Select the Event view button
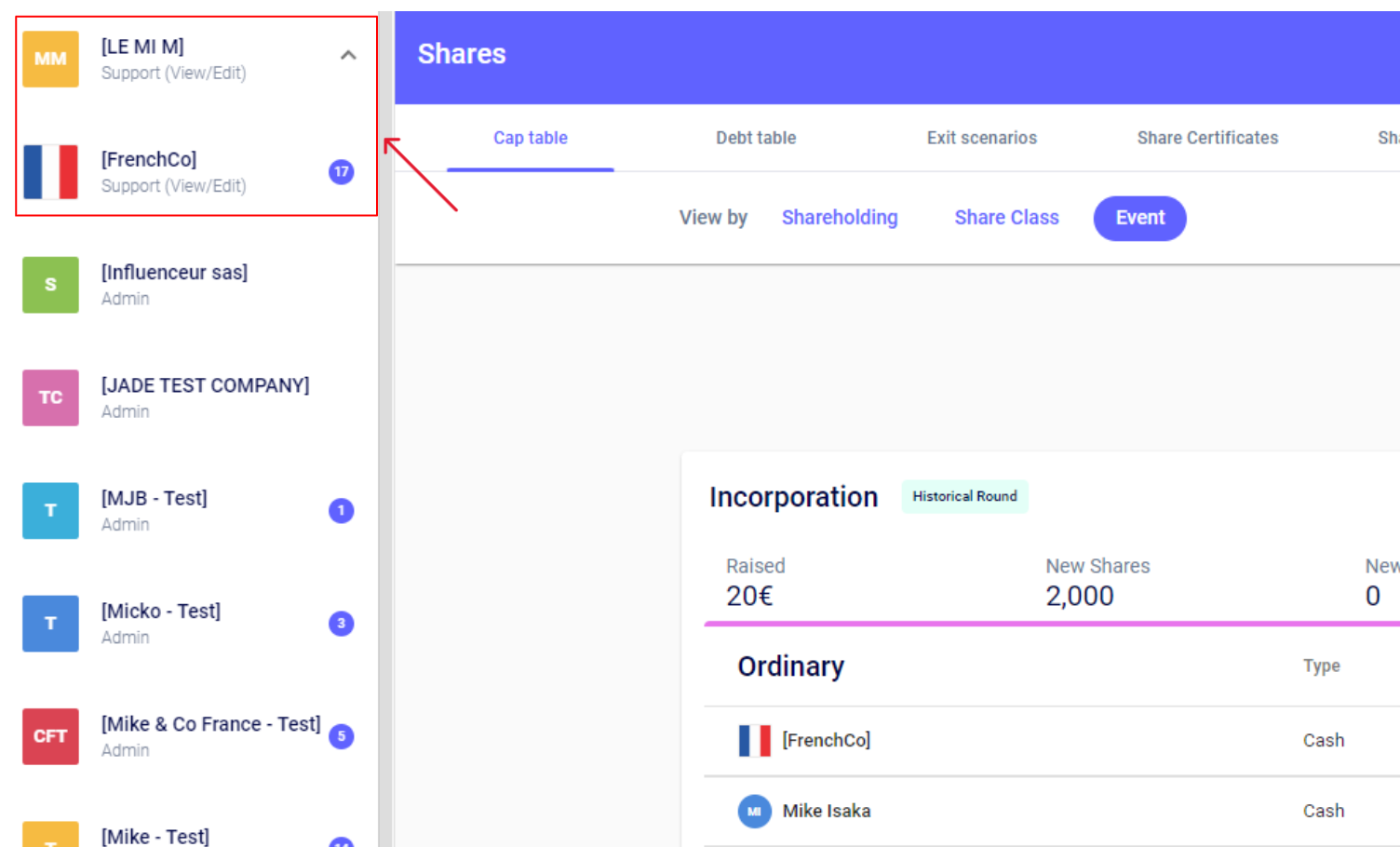Screen dimensions: 1400x847 (x=1139, y=218)
